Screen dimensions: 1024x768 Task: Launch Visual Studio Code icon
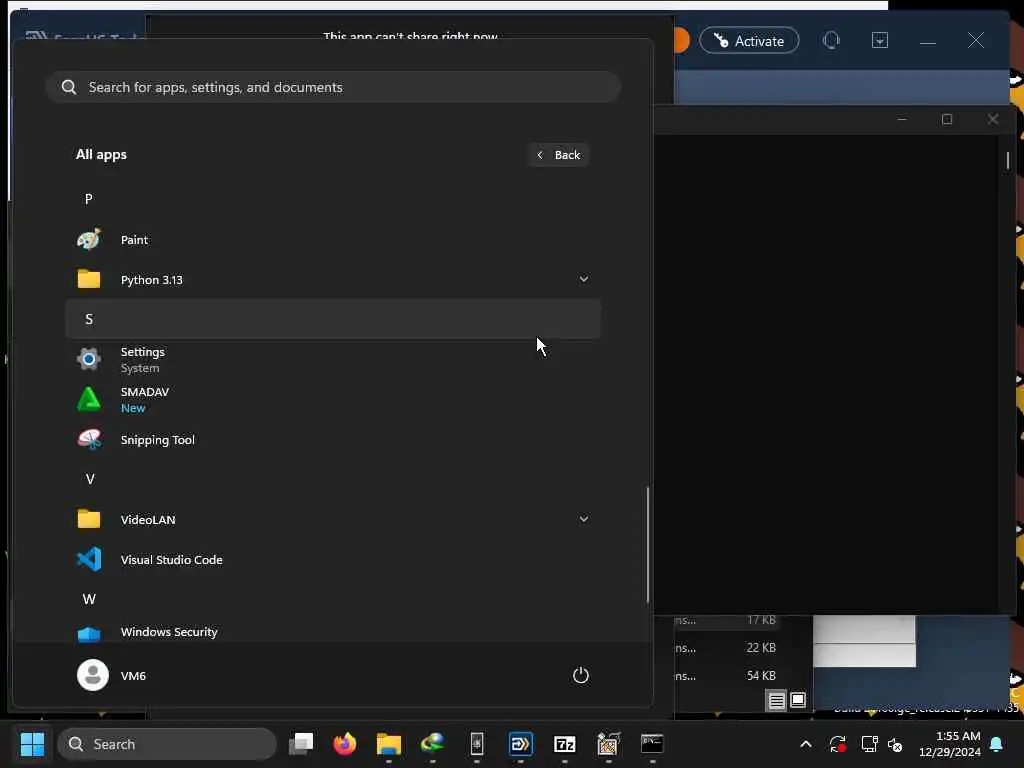(89, 560)
